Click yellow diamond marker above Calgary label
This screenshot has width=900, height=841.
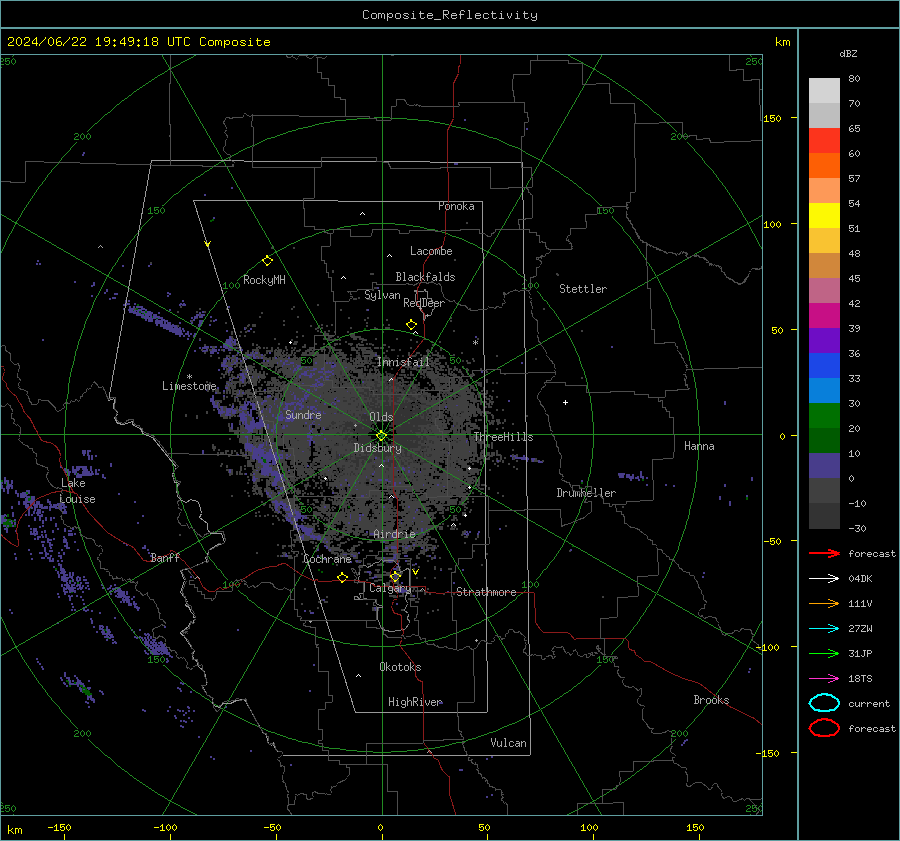tap(395, 576)
